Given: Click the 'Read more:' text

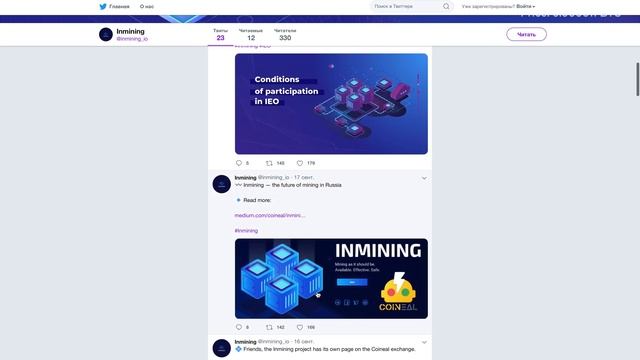Looking at the screenshot, I should click(x=257, y=200).
